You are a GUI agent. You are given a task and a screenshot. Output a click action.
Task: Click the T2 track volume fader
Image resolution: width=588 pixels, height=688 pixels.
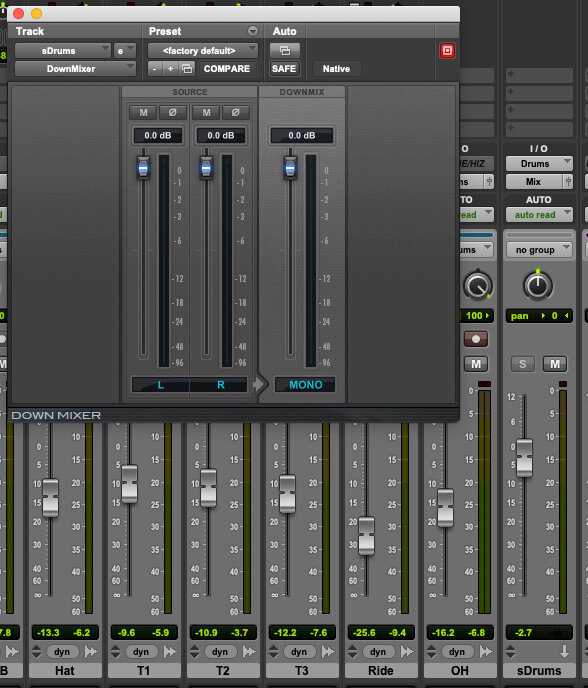[208, 488]
